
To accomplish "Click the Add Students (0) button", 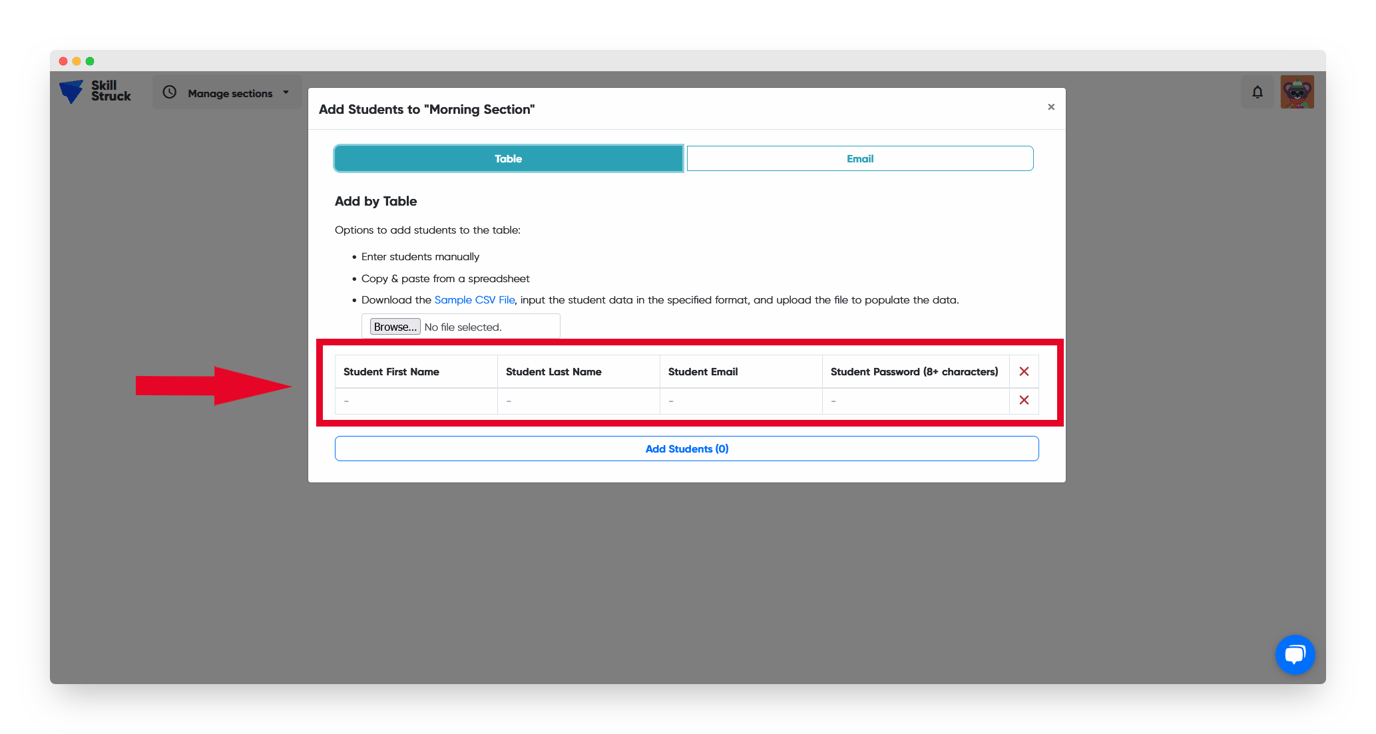I will 686,448.
